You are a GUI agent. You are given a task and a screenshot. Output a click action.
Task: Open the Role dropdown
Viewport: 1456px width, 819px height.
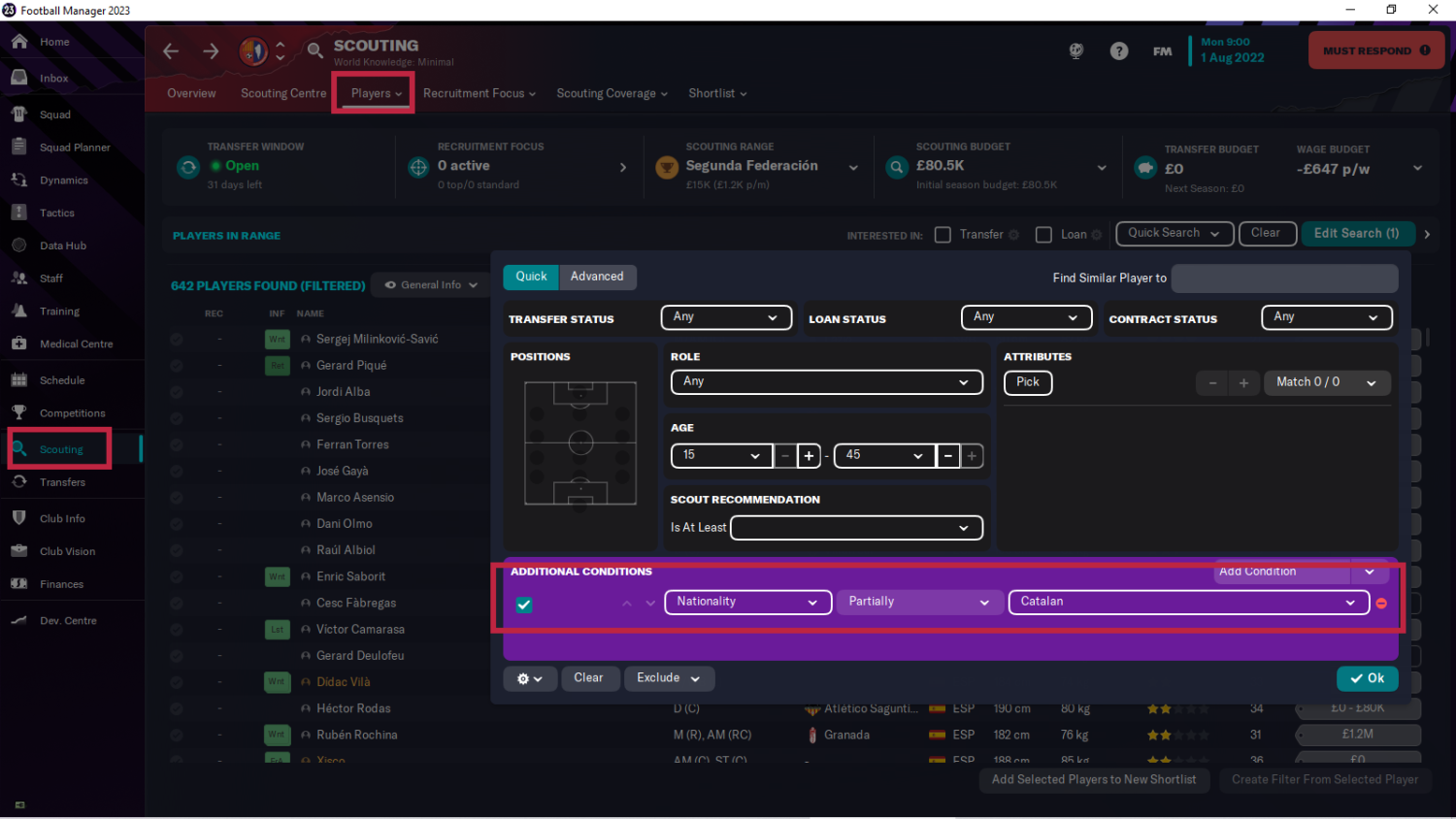click(827, 382)
